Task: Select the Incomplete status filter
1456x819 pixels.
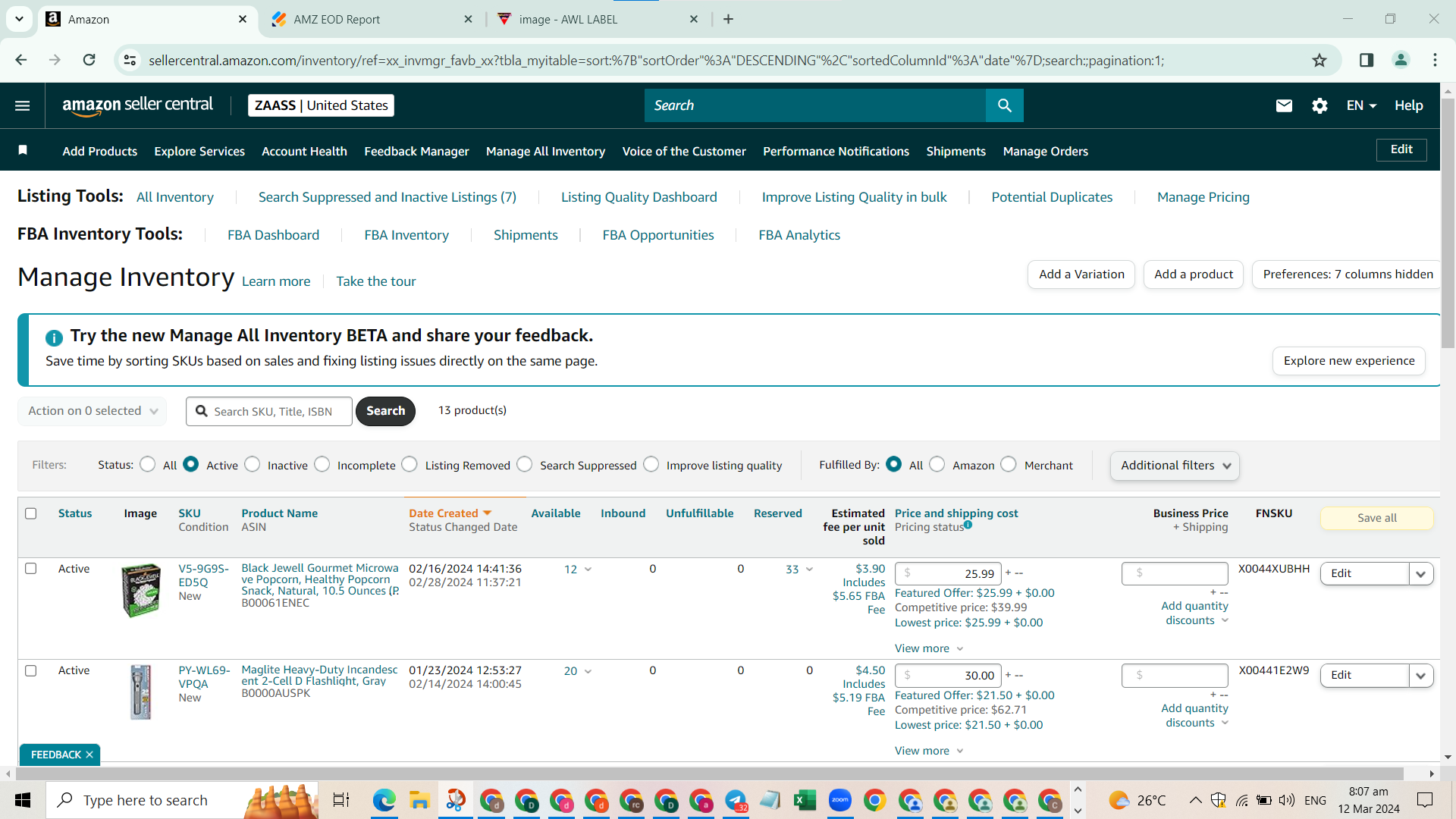Action: pos(322,464)
